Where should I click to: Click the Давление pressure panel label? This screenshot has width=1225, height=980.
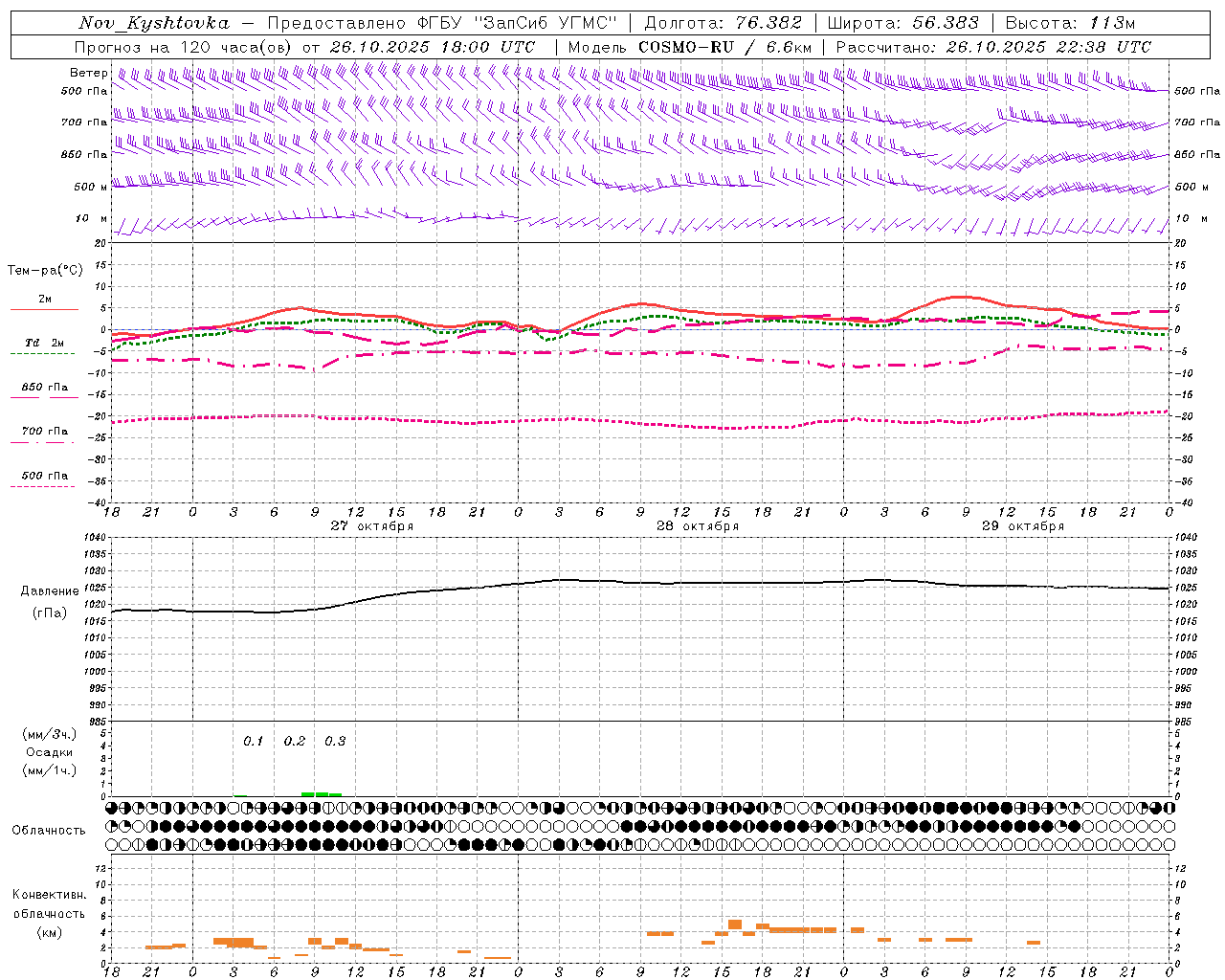[50, 591]
